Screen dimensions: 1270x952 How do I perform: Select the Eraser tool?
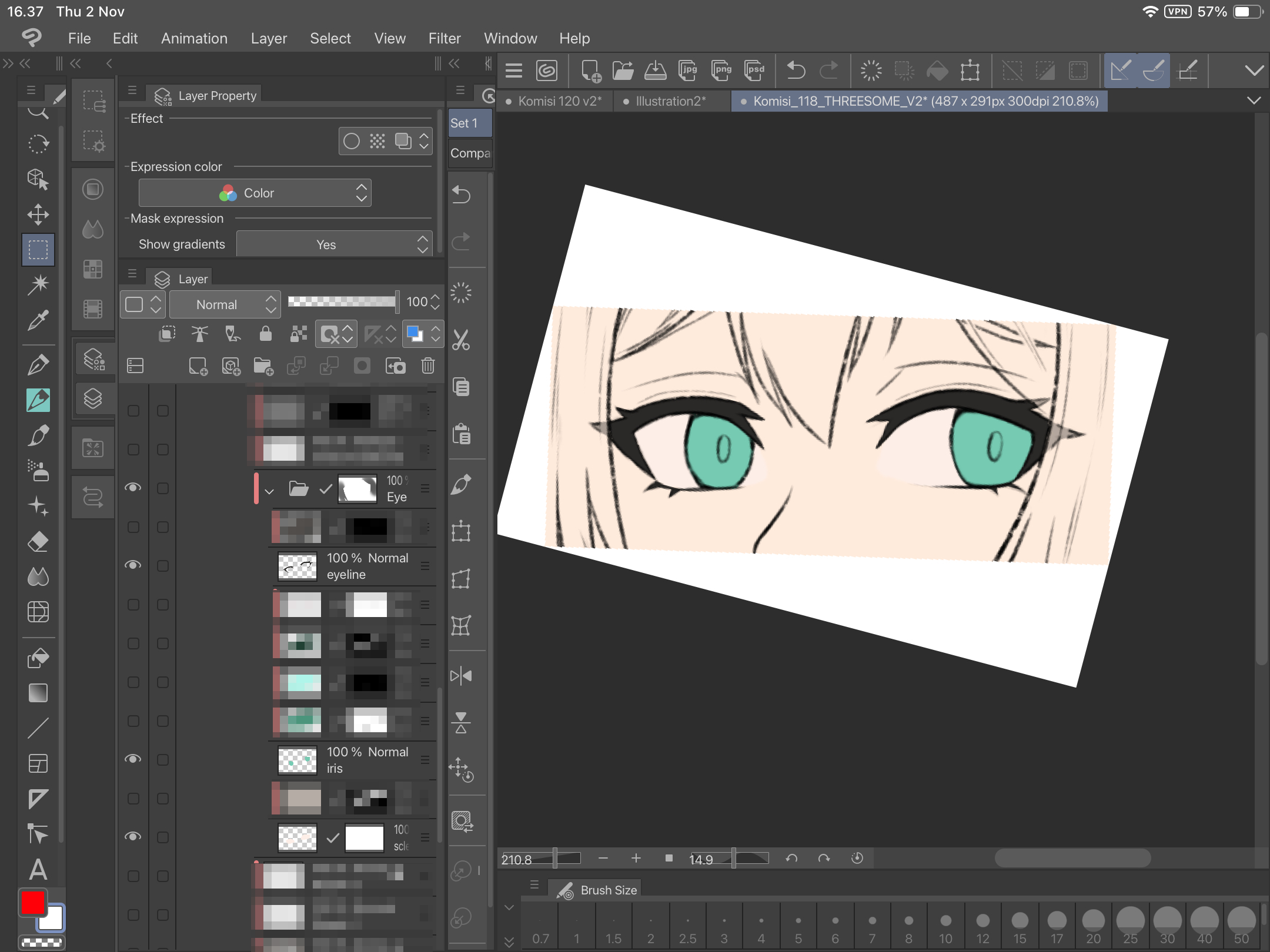click(x=38, y=541)
